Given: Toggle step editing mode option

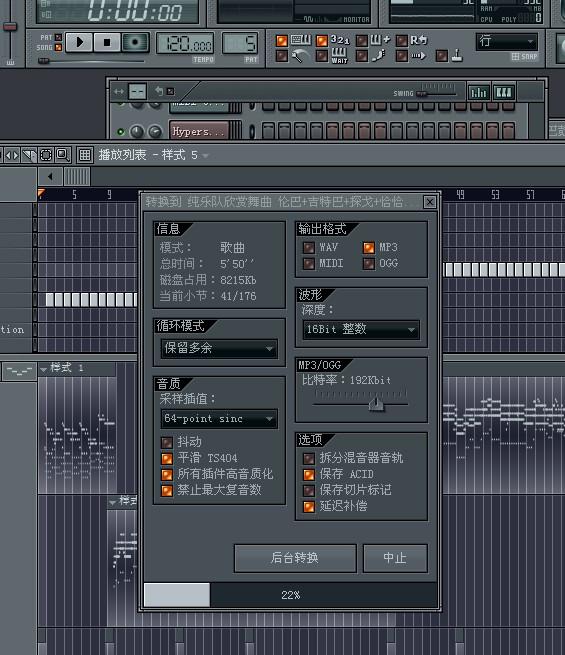Looking at the screenshot, I should 362,56.
